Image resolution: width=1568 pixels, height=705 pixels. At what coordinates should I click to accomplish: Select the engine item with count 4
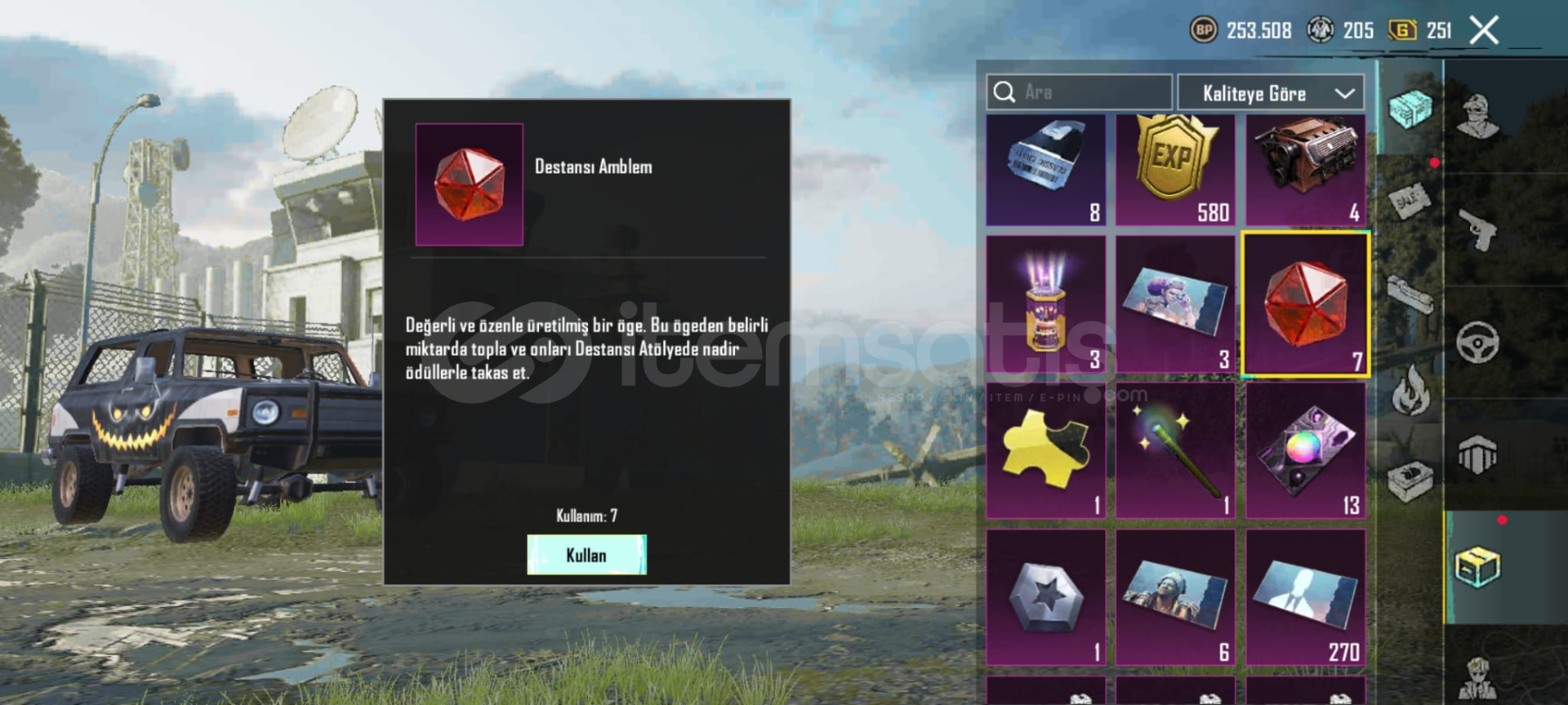coord(1305,170)
